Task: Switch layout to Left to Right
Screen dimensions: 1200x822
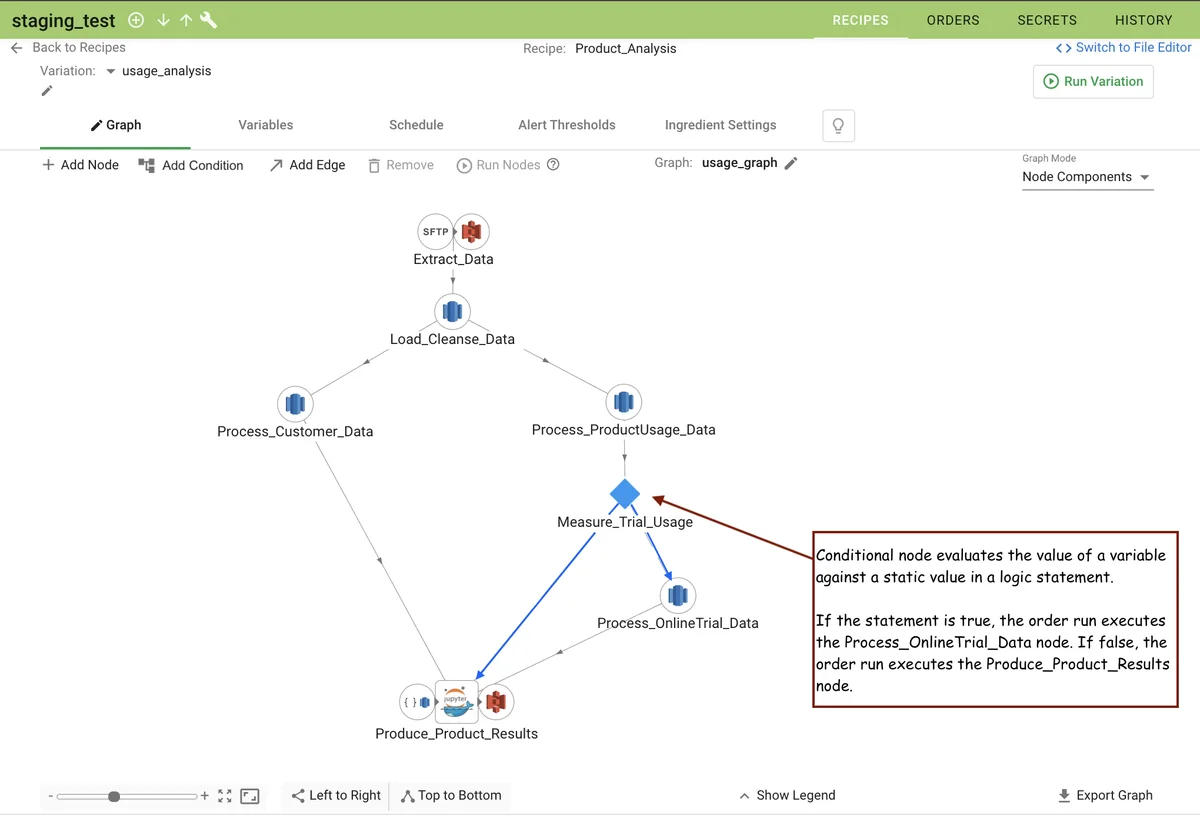Action: point(335,795)
